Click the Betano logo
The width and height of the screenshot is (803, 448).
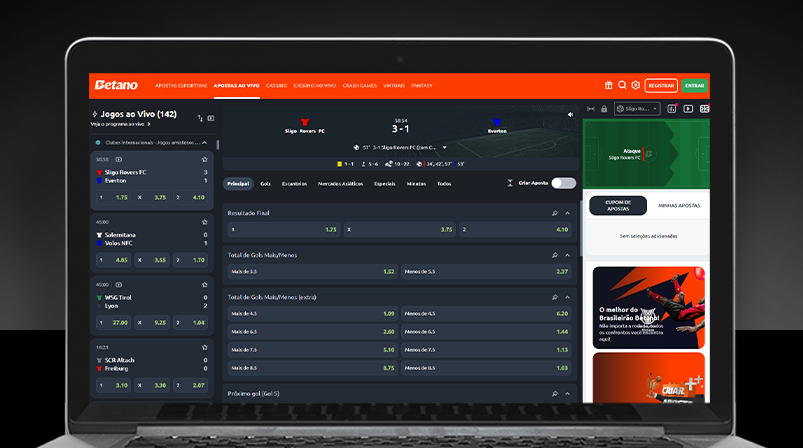116,85
